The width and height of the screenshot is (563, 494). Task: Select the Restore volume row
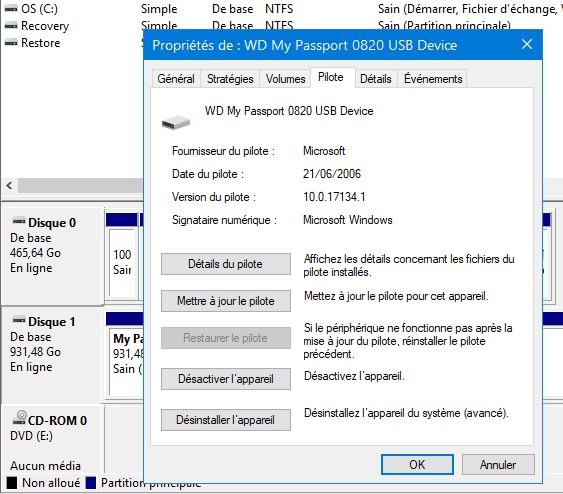pyautogui.click(x=72, y=43)
